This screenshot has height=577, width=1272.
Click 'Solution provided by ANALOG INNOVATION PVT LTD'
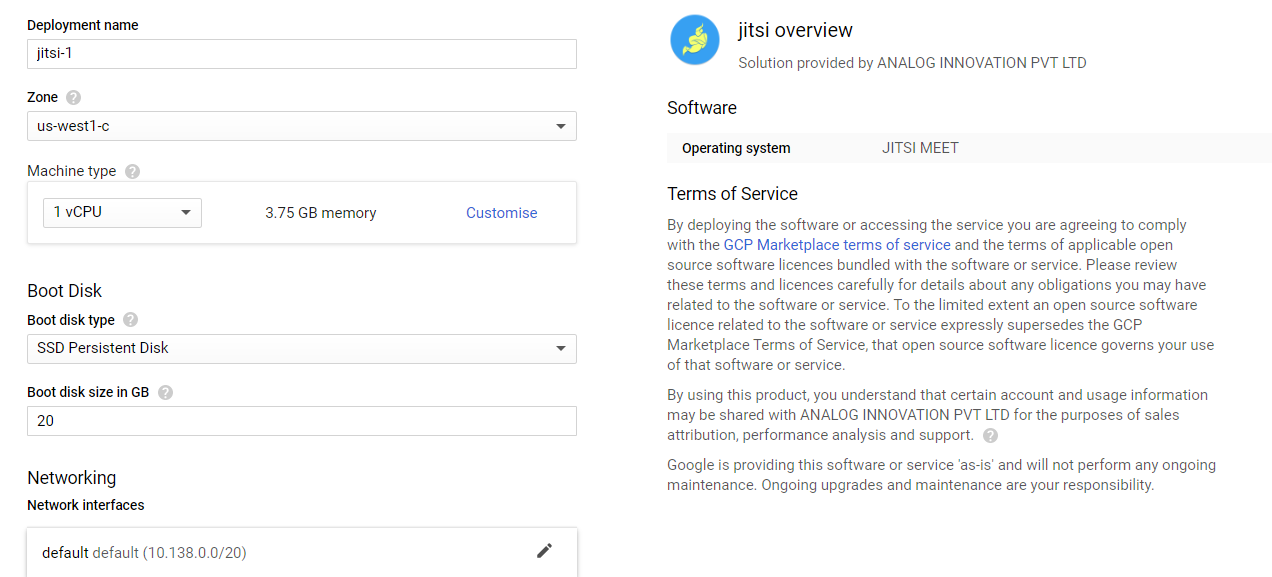click(912, 63)
